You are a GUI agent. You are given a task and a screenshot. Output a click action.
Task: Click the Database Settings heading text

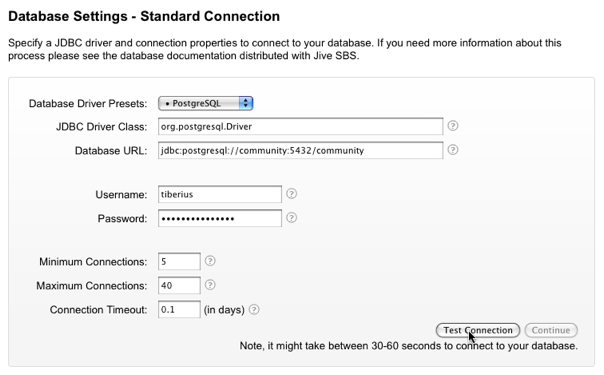(144, 16)
